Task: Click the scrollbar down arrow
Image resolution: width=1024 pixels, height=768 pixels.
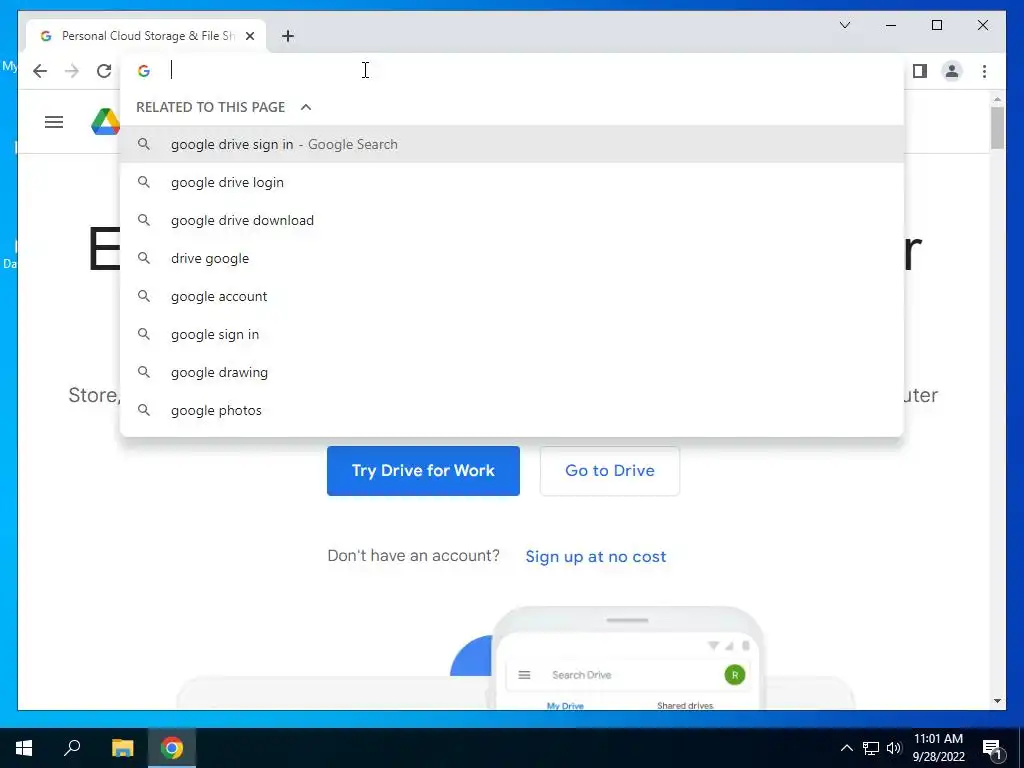Action: [x=997, y=701]
